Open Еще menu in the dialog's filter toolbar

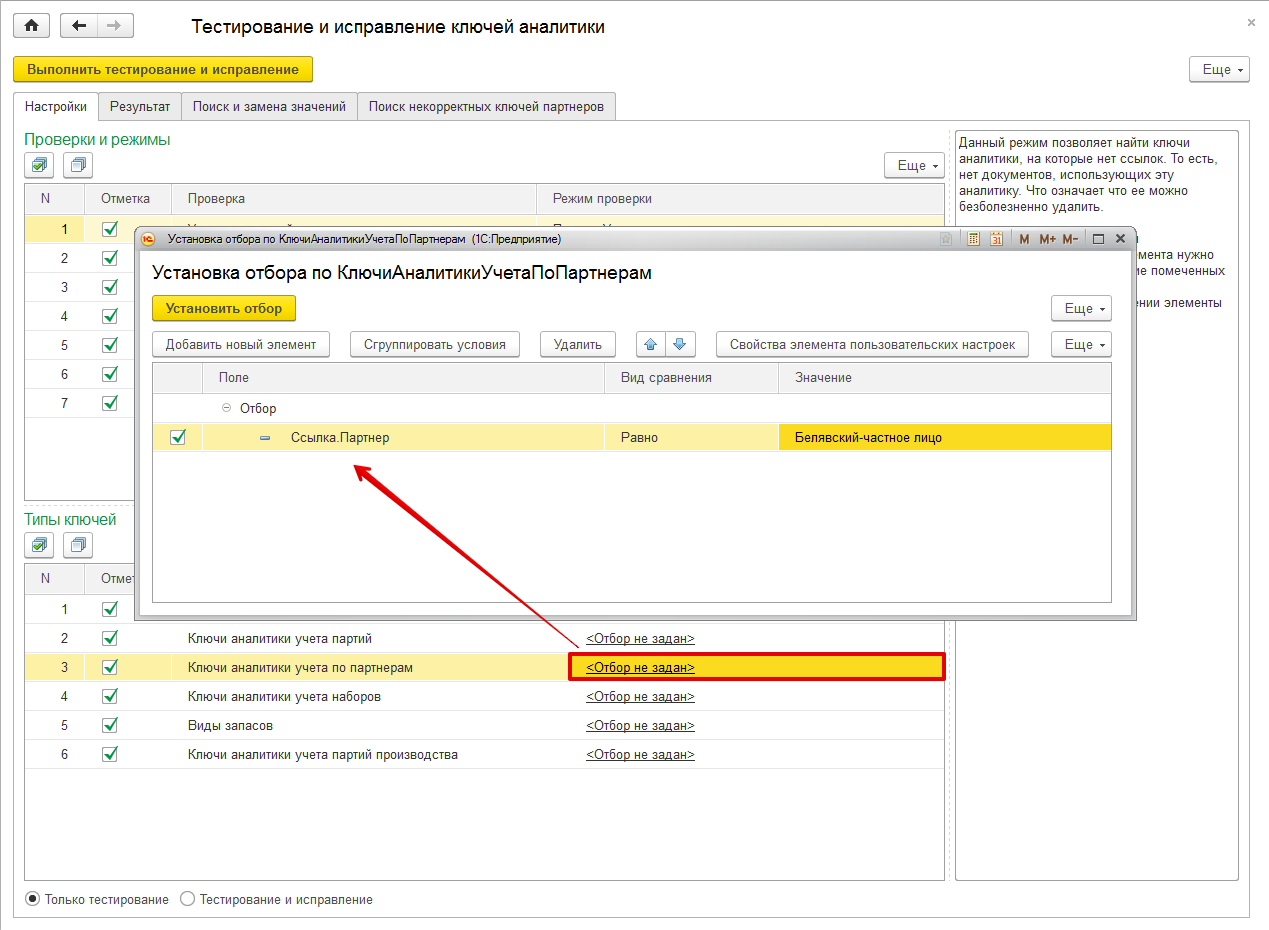coord(1081,344)
